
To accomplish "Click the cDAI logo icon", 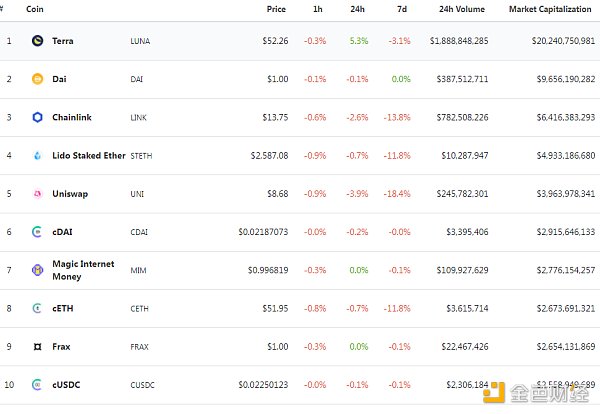I will tap(37, 232).
